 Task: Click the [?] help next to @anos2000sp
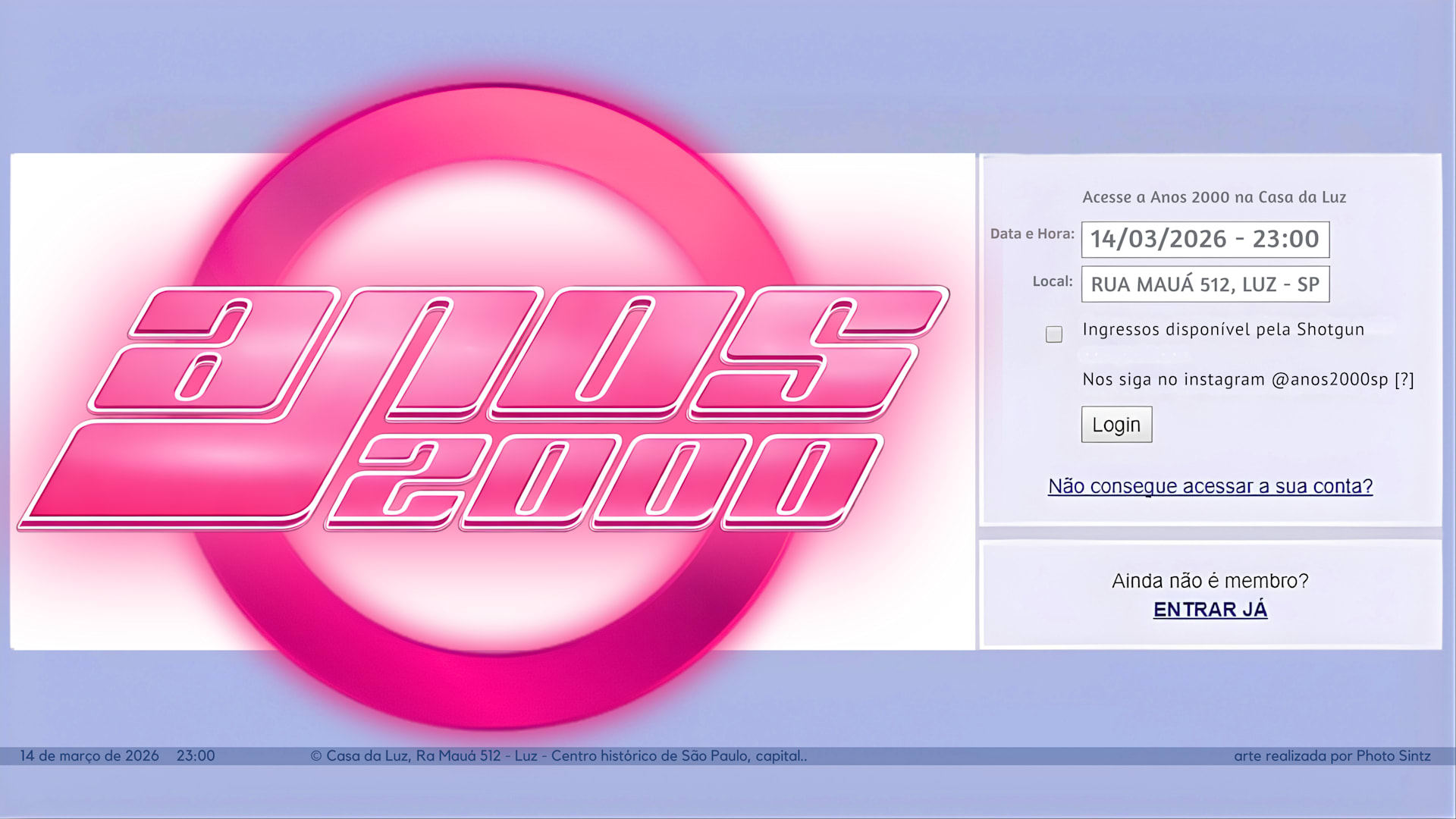coord(1404,379)
